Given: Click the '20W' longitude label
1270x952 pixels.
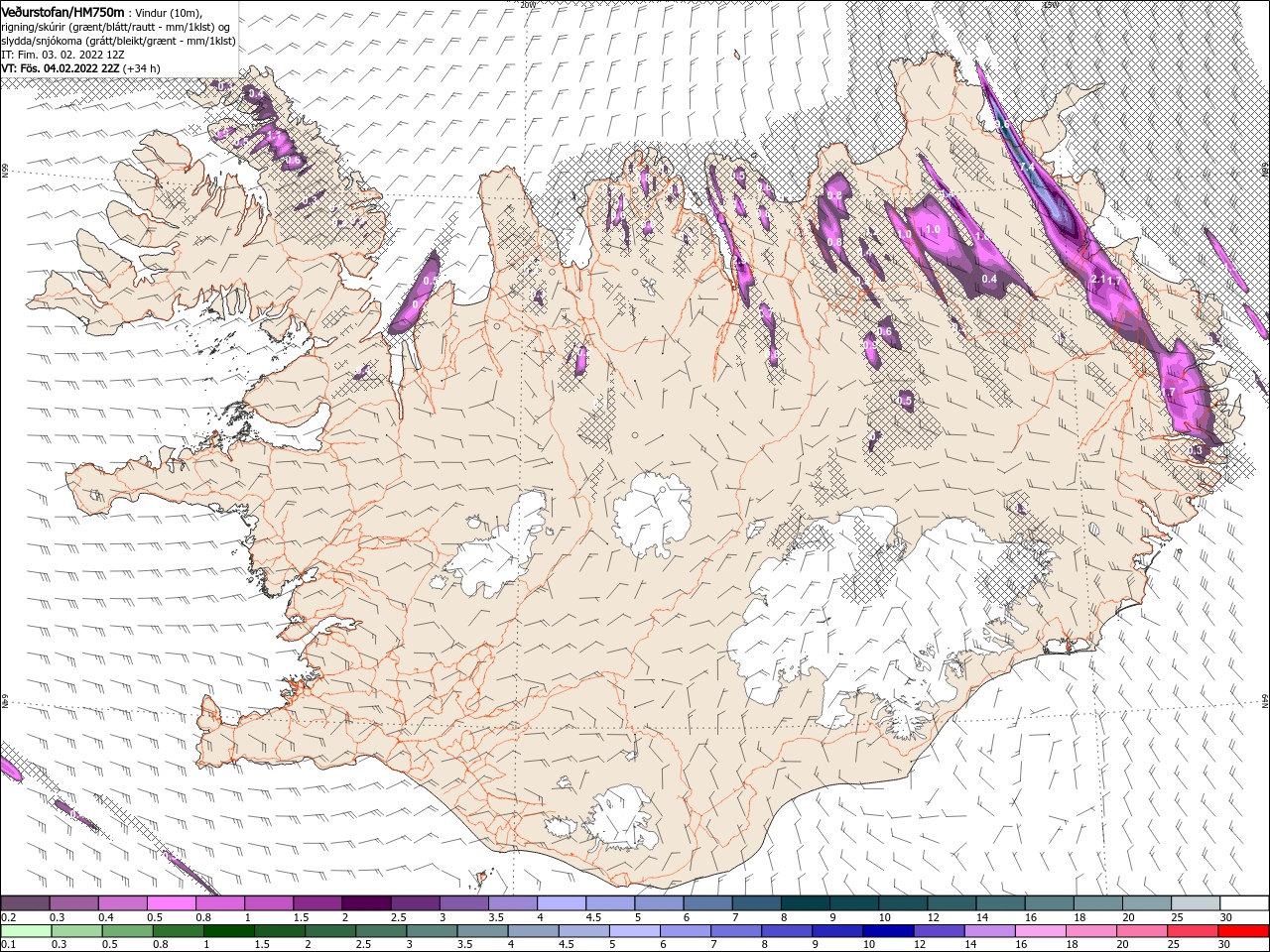Looking at the screenshot, I should [x=527, y=4].
